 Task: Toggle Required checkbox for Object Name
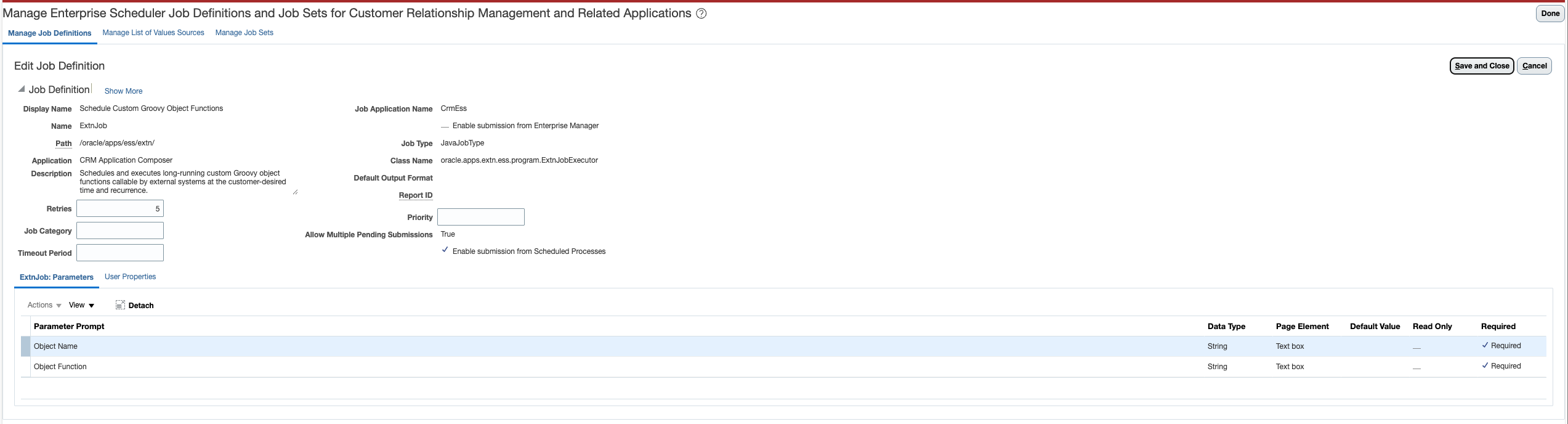(x=1485, y=346)
